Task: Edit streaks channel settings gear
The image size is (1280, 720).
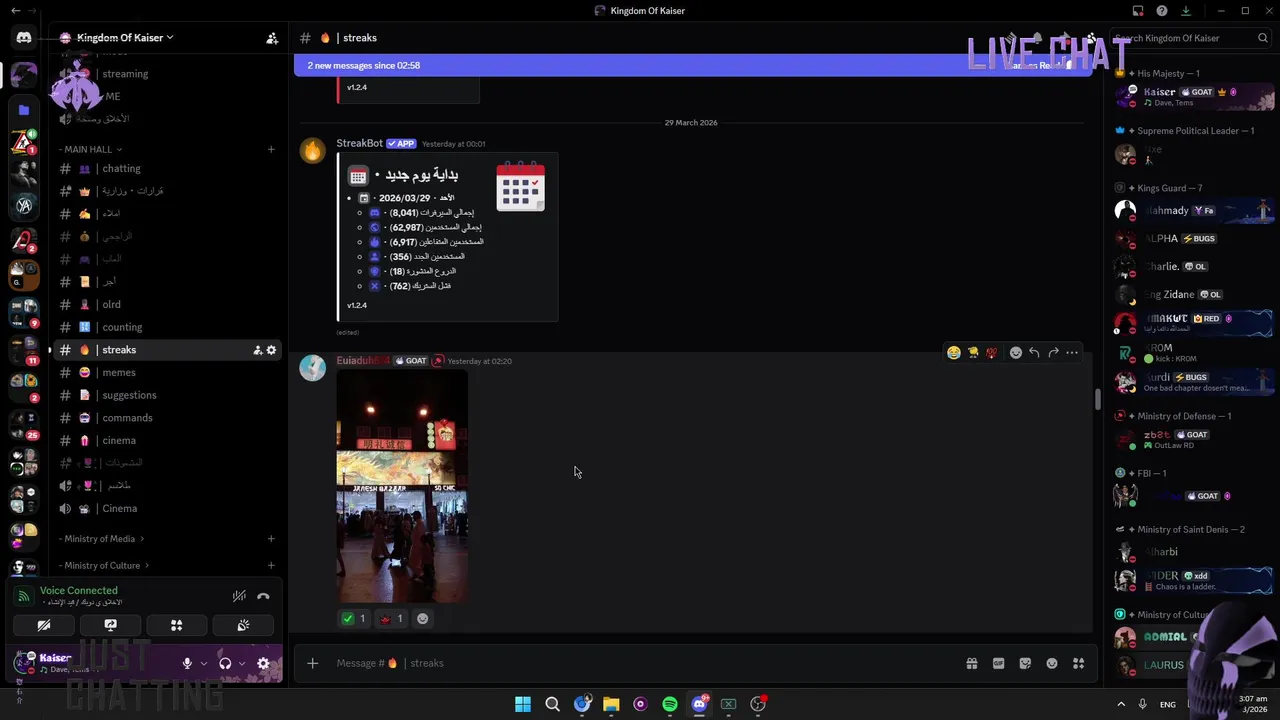Action: pos(271,350)
